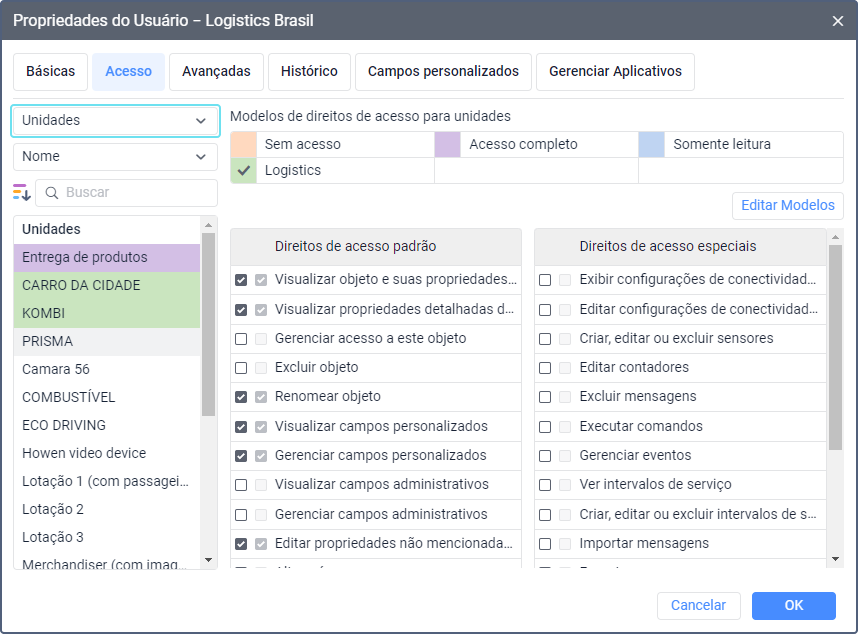Open the Unidades dropdown
The image size is (858, 634).
click(x=116, y=120)
